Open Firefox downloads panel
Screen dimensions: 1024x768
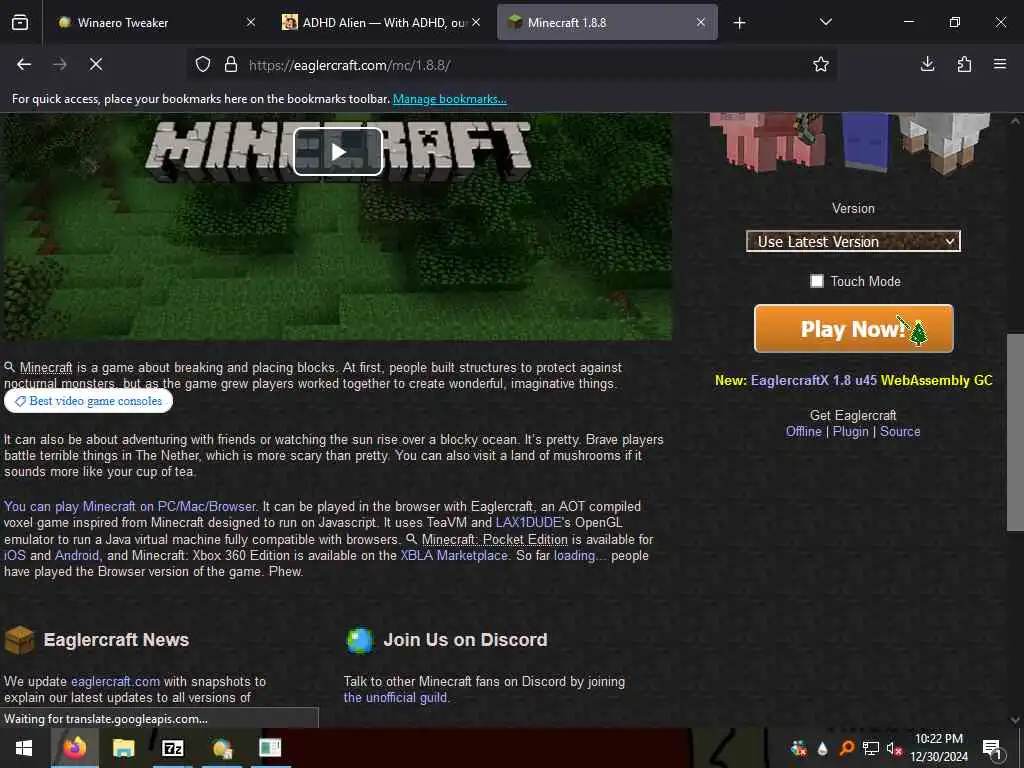927,64
